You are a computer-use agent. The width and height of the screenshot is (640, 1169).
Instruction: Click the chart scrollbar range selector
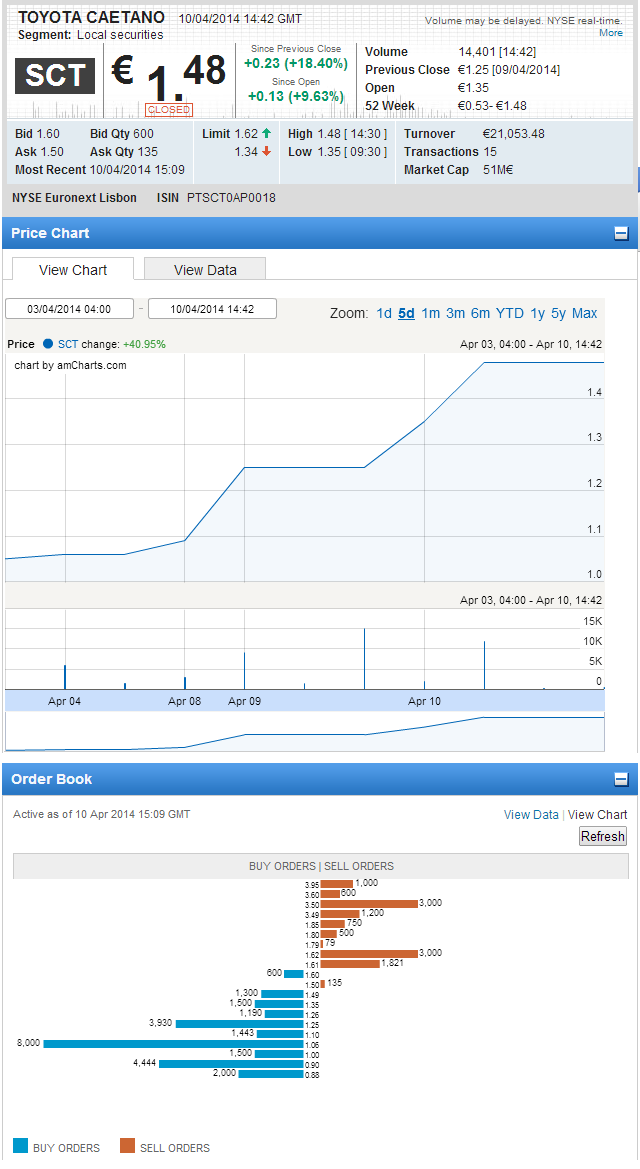pyautogui.click(x=304, y=732)
